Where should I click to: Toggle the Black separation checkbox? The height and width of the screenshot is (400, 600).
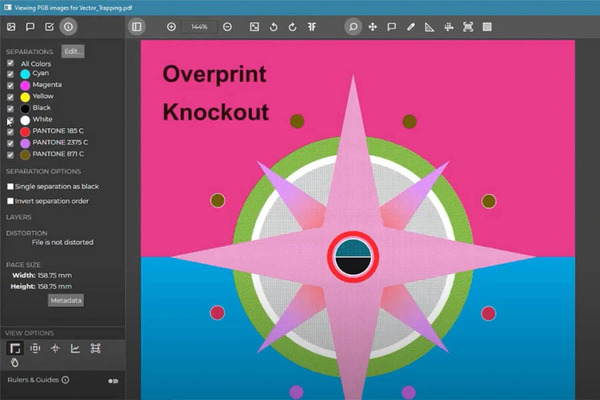(x=10, y=108)
